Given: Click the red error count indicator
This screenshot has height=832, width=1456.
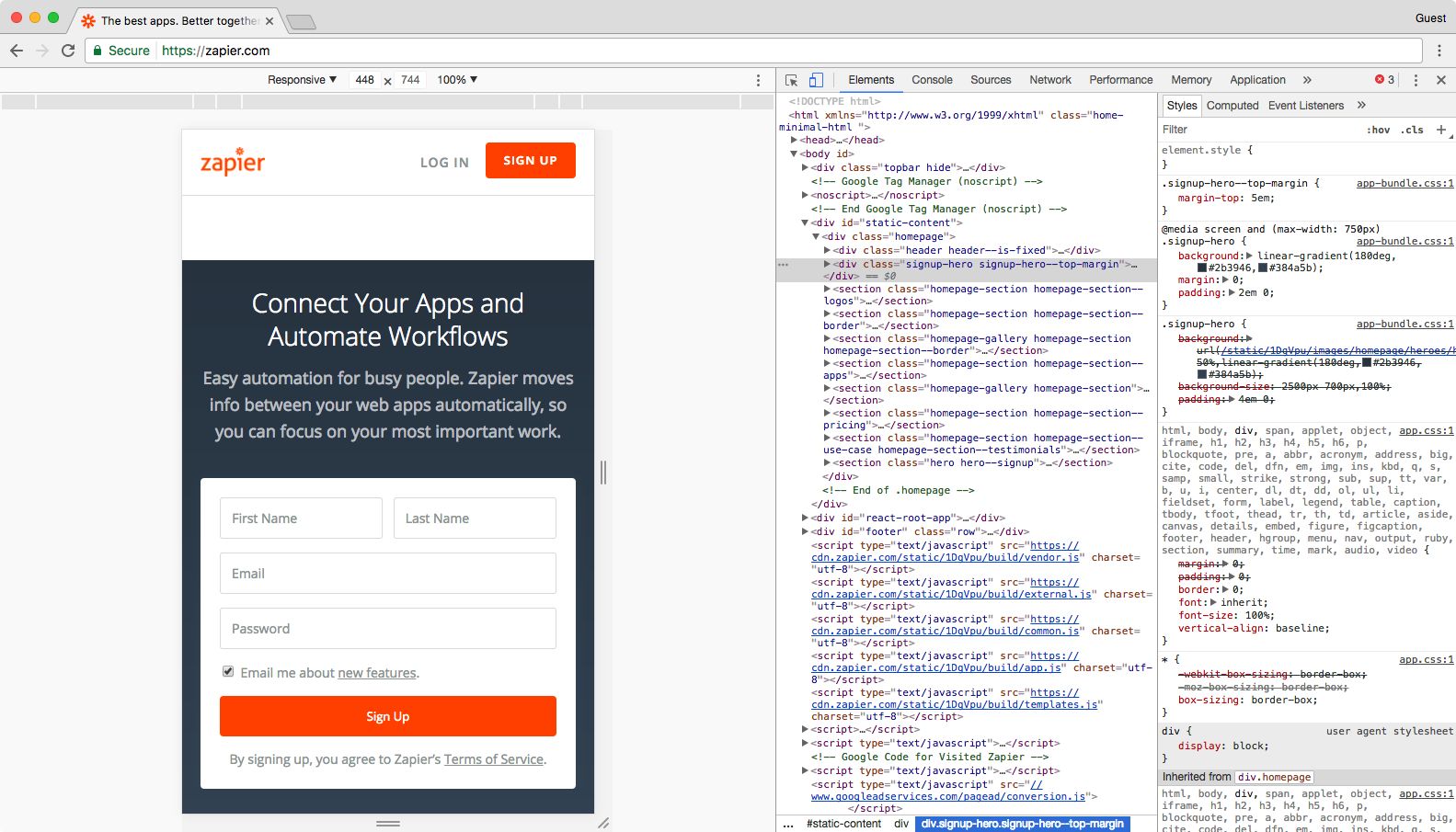Looking at the screenshot, I should [x=1384, y=80].
